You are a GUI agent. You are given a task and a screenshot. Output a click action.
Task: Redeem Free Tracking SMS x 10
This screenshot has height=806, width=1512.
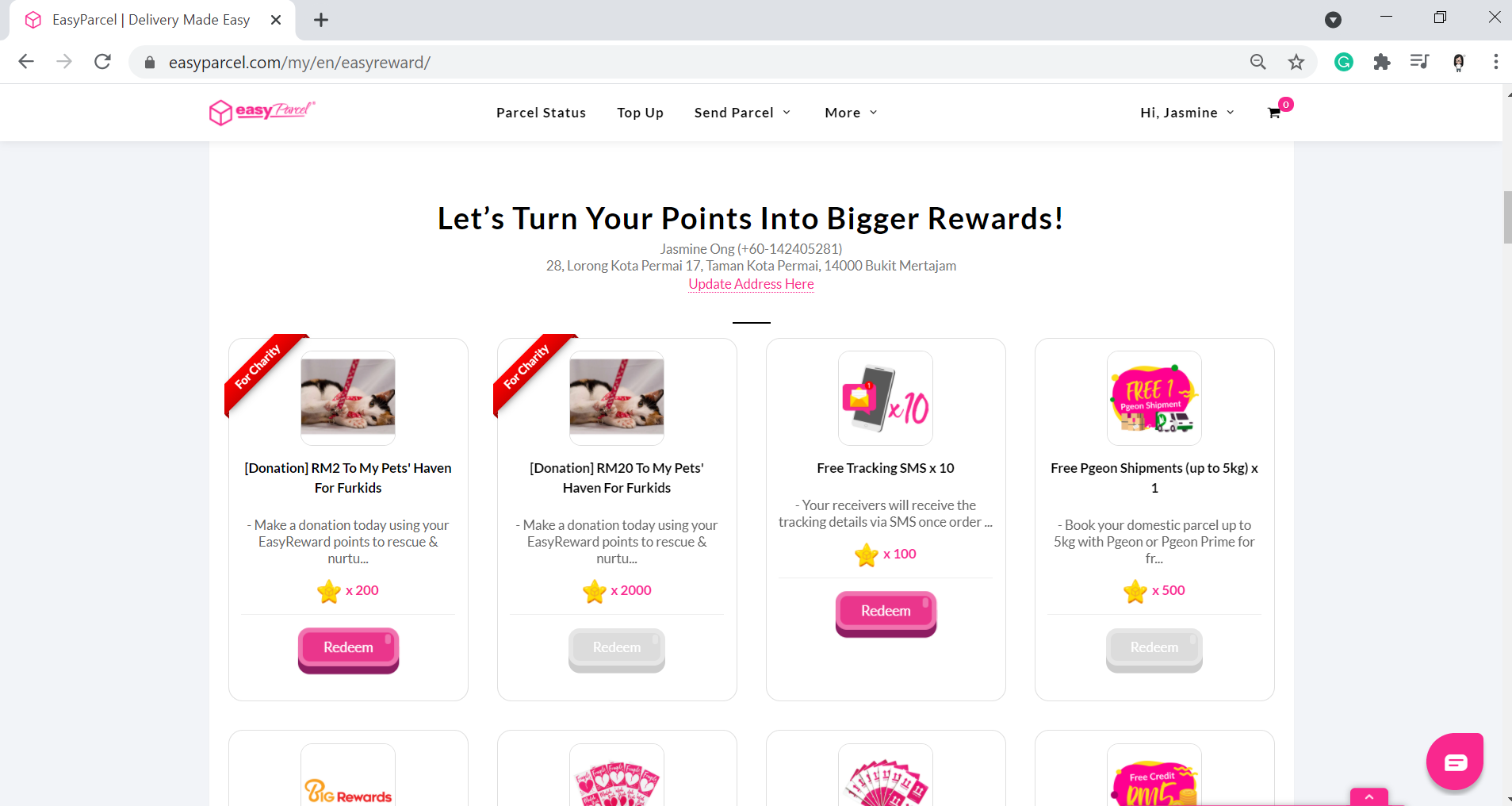coord(886,613)
